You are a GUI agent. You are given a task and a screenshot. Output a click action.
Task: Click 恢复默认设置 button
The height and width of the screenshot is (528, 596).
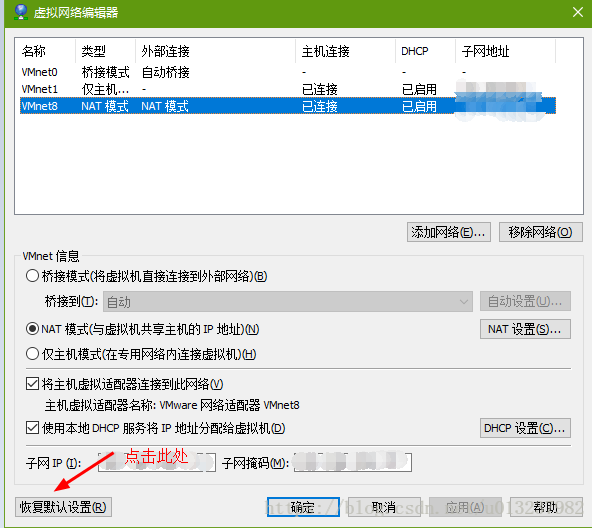pos(63,507)
